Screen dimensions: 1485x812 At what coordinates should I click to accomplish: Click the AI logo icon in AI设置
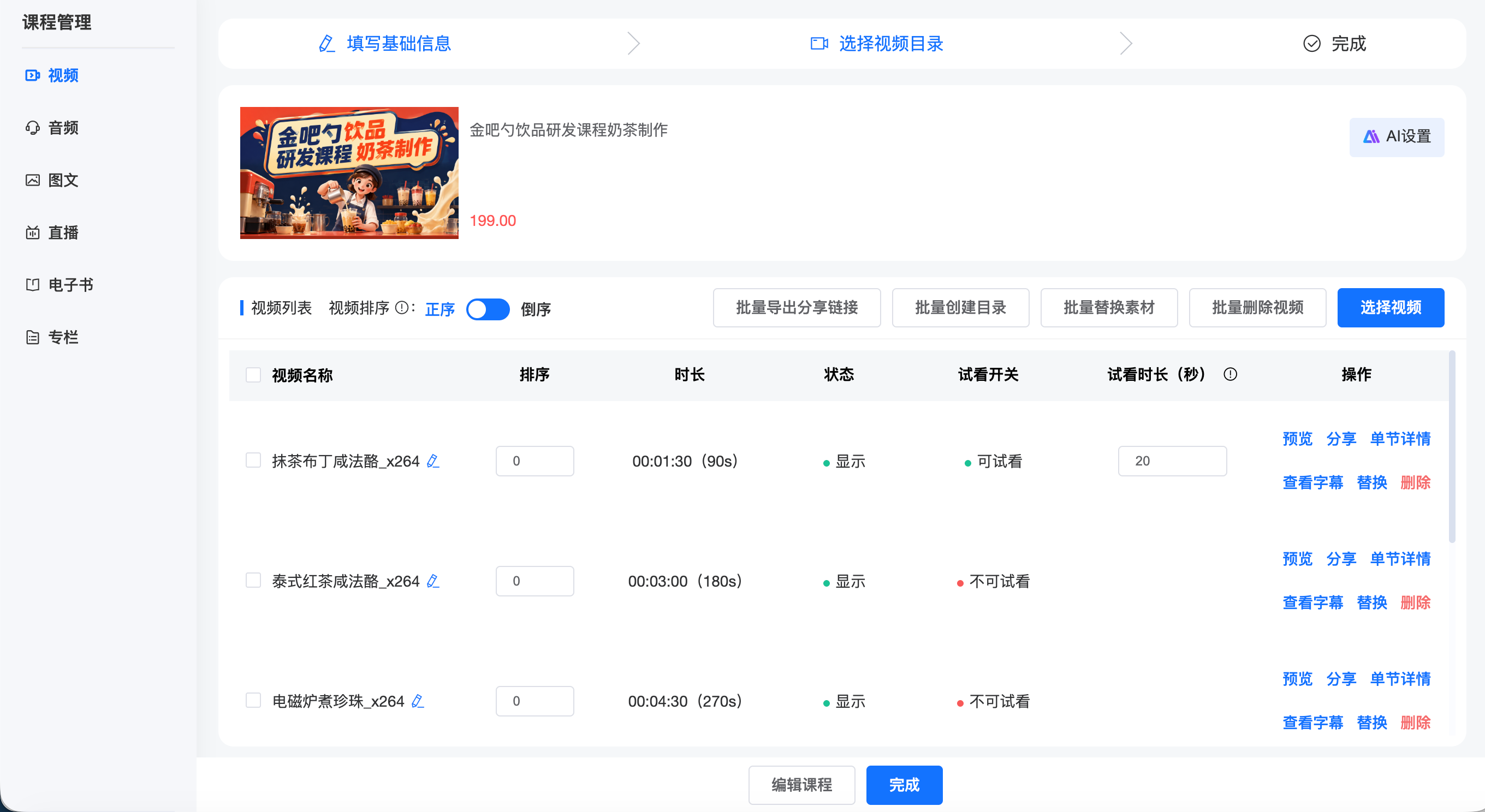[1371, 136]
